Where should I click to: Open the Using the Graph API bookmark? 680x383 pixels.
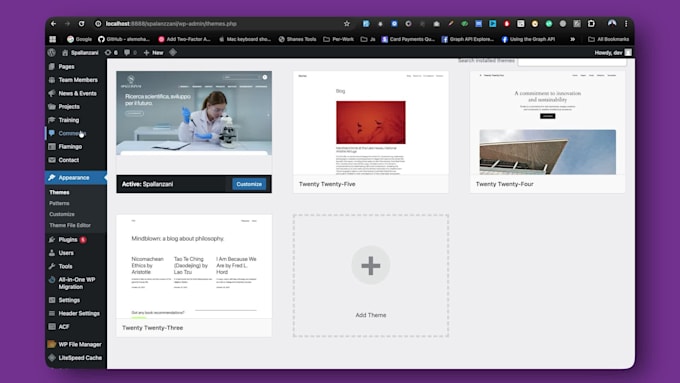[x=528, y=39]
